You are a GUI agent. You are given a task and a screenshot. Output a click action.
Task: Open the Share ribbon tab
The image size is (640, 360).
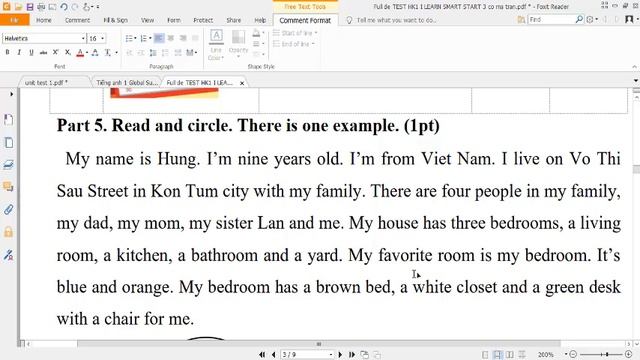[233, 20]
